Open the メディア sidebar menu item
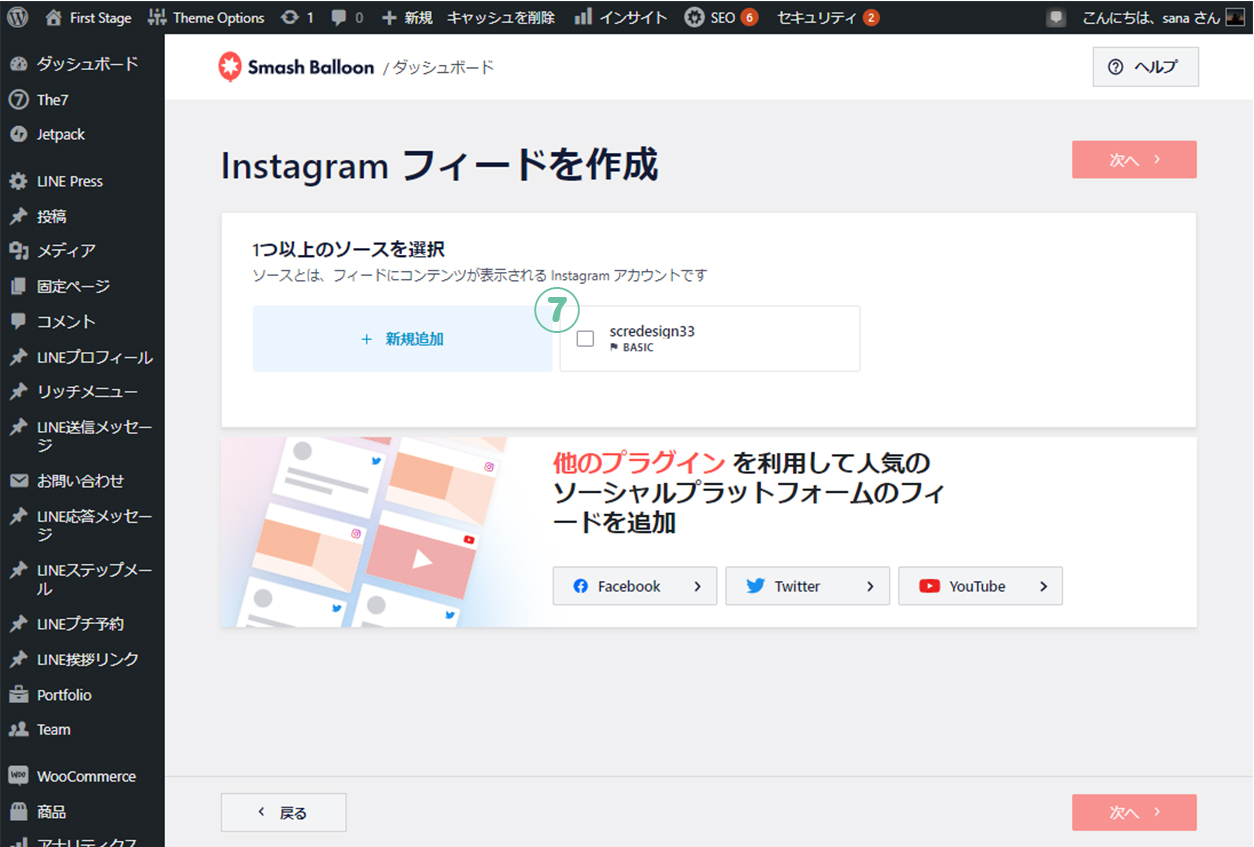This screenshot has height=847, width=1254. click(x=66, y=250)
